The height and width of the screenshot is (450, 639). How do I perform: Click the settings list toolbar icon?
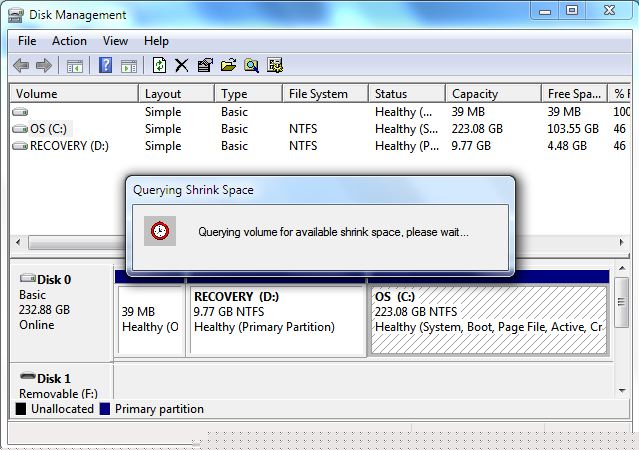[x=275, y=65]
